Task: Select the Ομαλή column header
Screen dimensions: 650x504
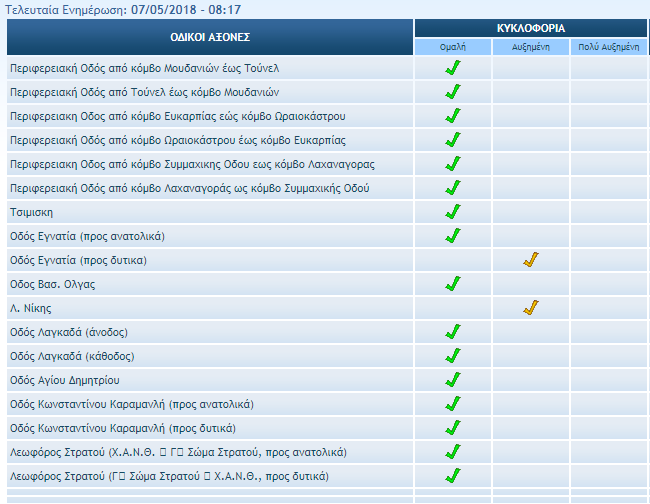Action: click(x=453, y=47)
